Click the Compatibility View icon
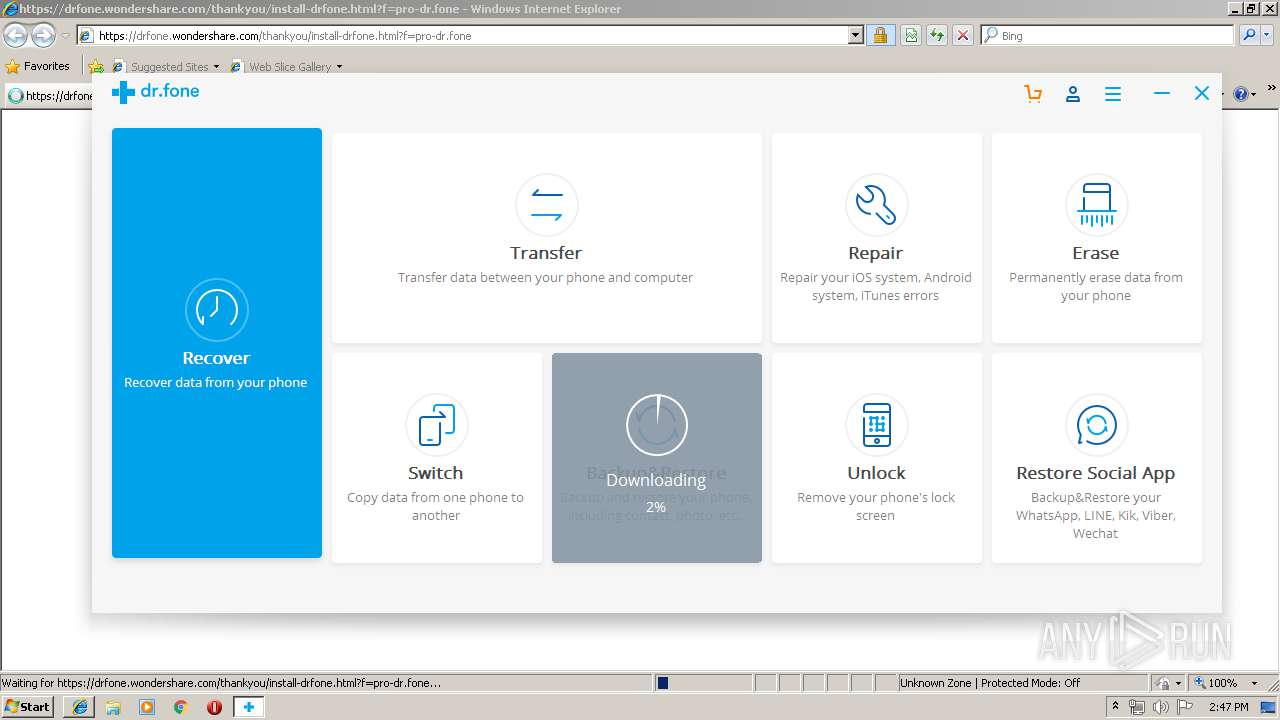This screenshot has width=1280, height=720. pos(911,36)
